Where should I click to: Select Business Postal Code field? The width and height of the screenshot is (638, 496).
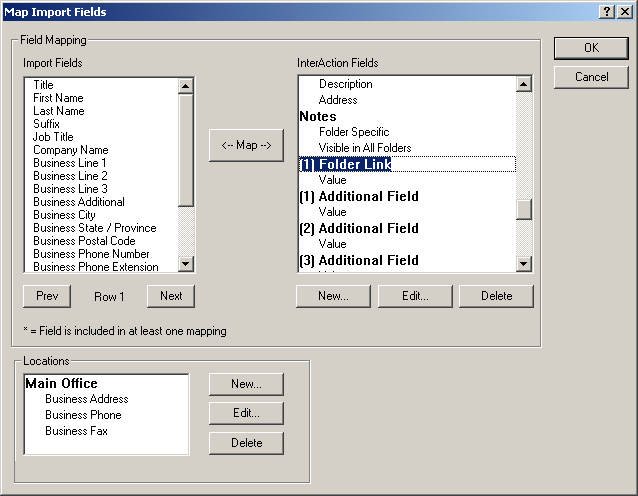[x=84, y=241]
